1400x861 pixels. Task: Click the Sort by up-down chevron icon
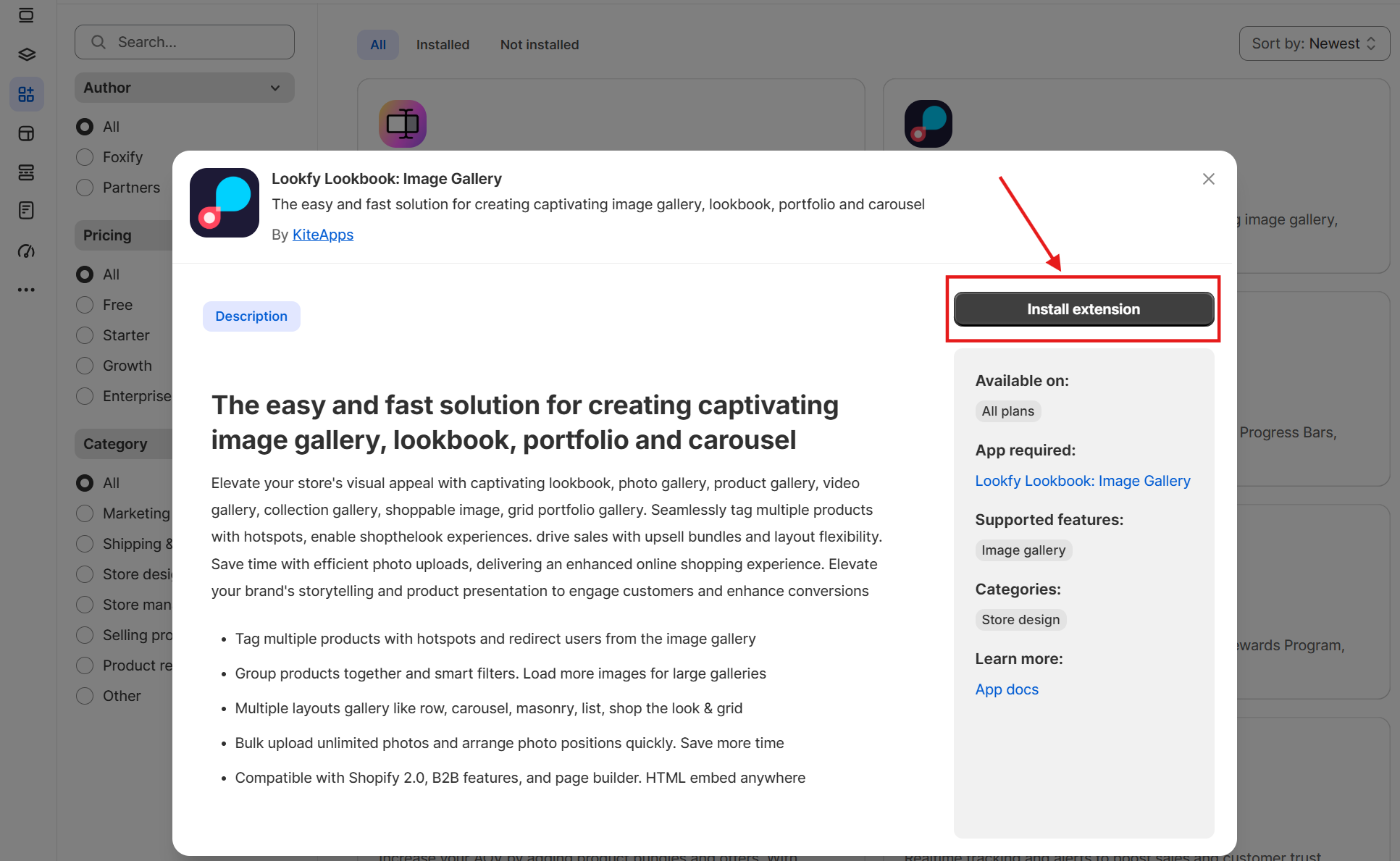click(1371, 43)
